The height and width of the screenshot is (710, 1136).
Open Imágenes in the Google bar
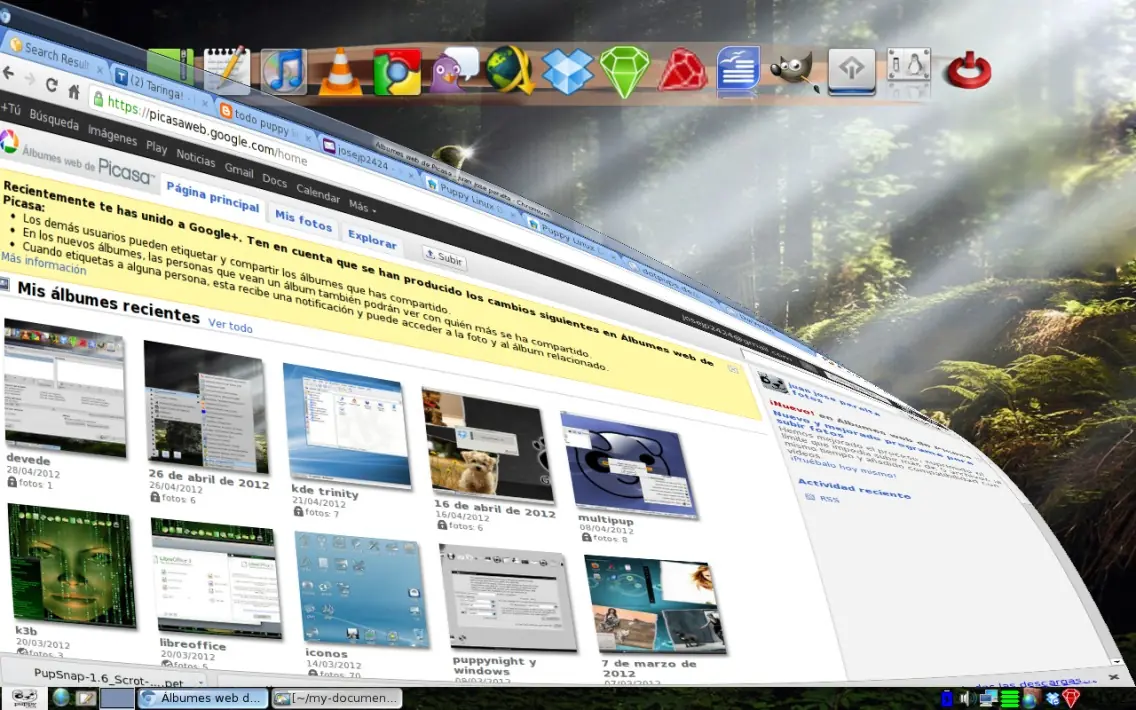112,135
